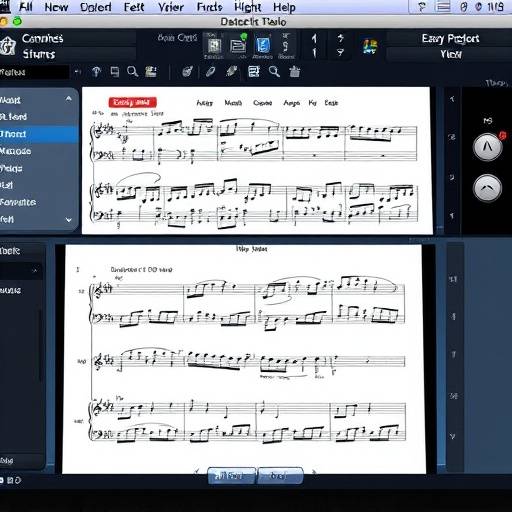The height and width of the screenshot is (512, 512).
Task: Open the Hight menu
Action: pos(248,7)
